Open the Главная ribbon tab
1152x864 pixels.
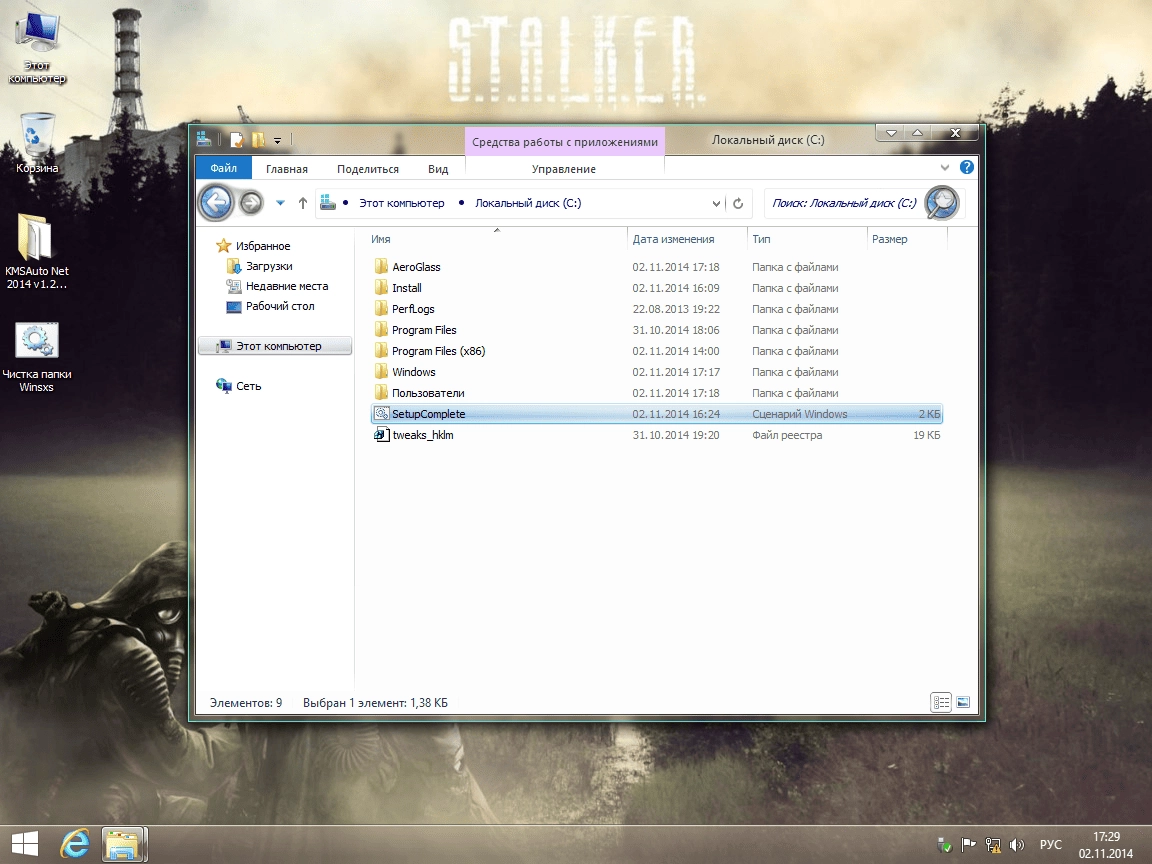point(287,169)
